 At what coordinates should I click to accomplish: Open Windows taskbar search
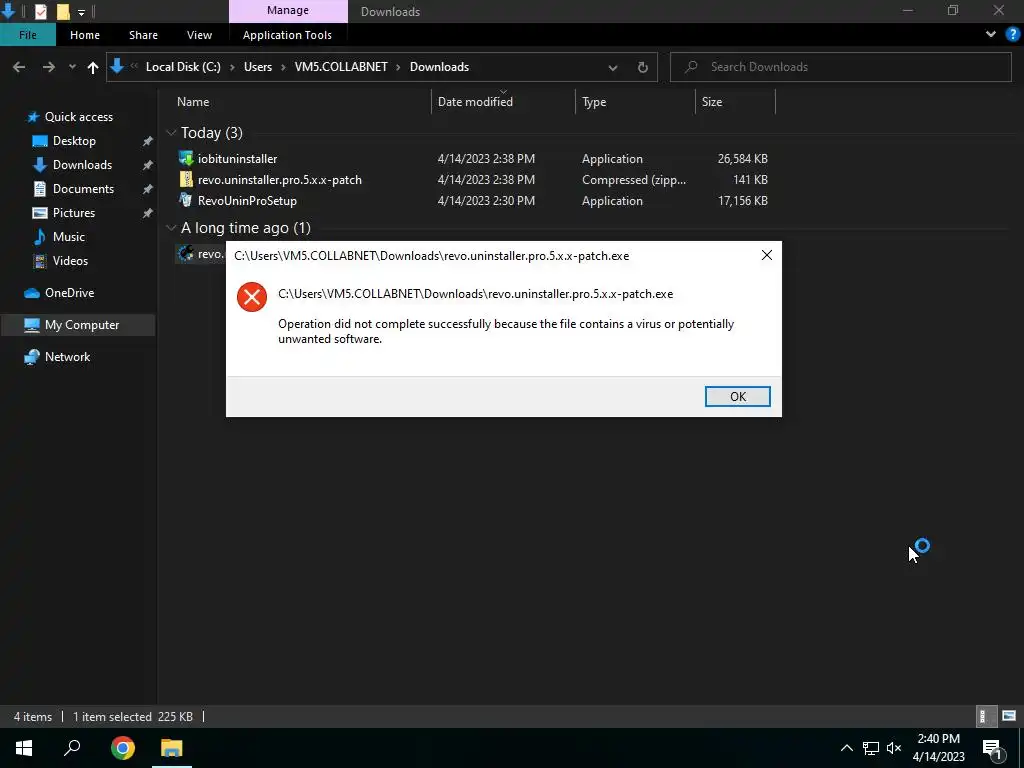(x=72, y=748)
